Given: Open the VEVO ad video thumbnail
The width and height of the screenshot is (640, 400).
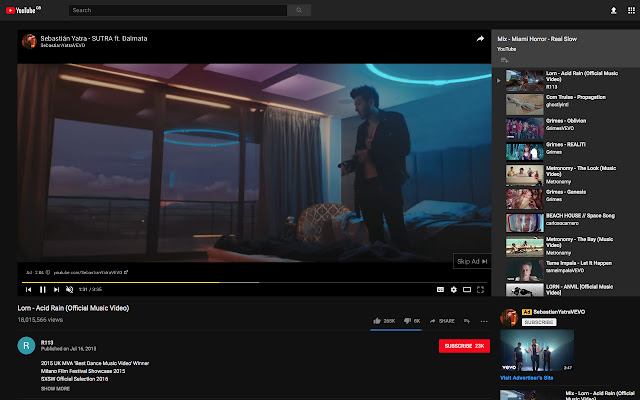Looking at the screenshot, I should [x=537, y=350].
